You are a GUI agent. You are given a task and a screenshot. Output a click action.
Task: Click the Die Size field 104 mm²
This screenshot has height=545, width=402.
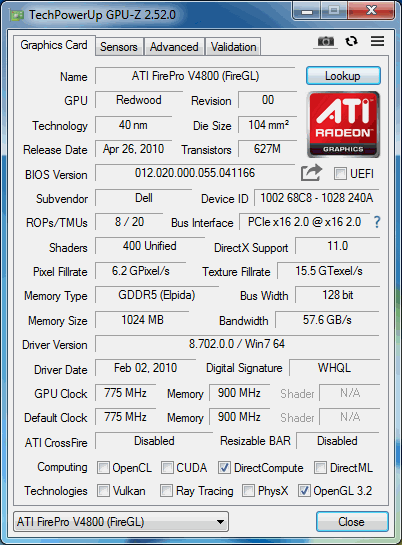tap(268, 124)
